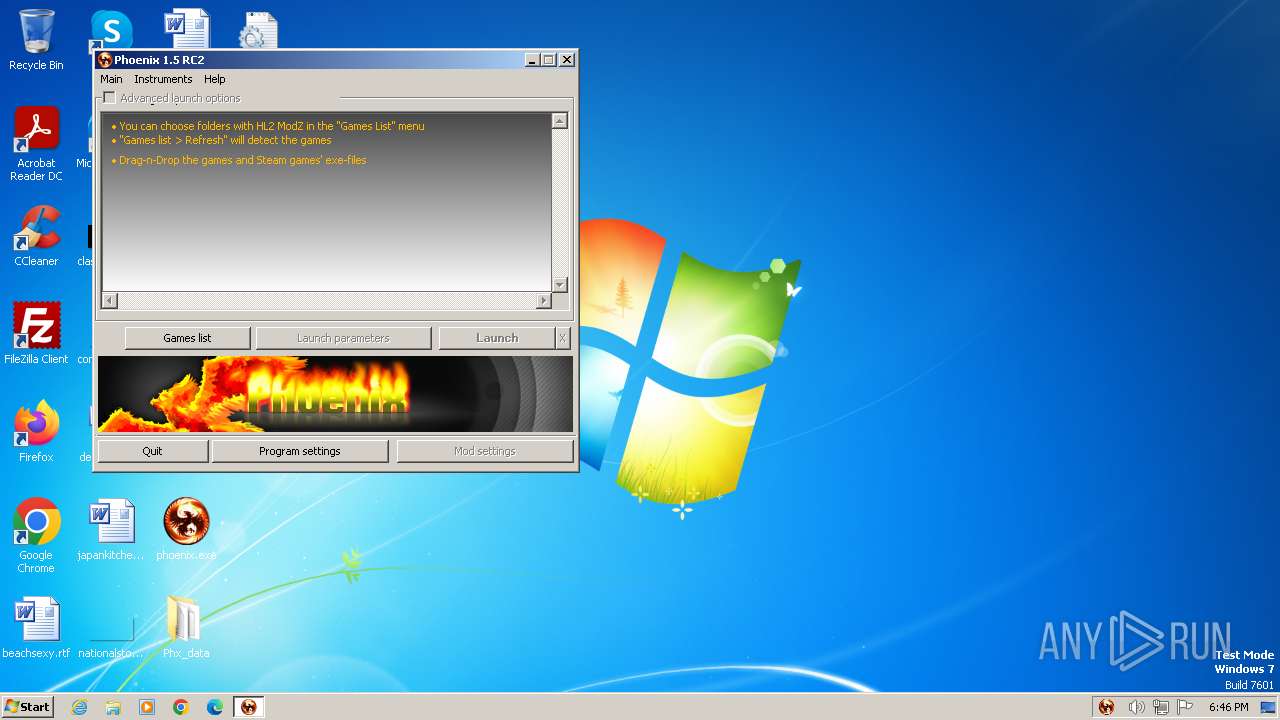
Task: Open the network tray icon
Action: coord(1160,707)
